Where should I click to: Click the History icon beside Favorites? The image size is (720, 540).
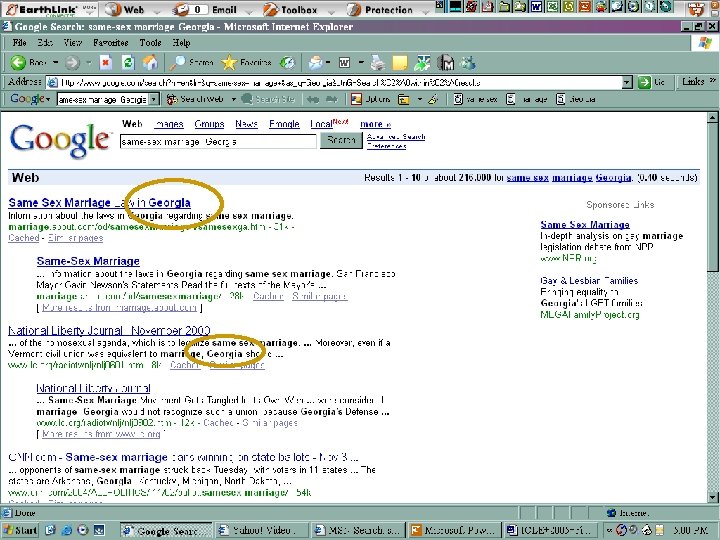point(287,62)
